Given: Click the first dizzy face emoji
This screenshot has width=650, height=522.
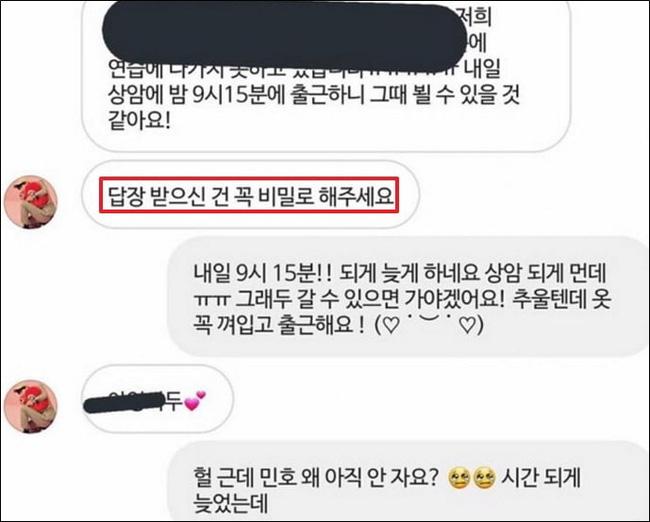Looking at the screenshot, I should pos(460,479).
